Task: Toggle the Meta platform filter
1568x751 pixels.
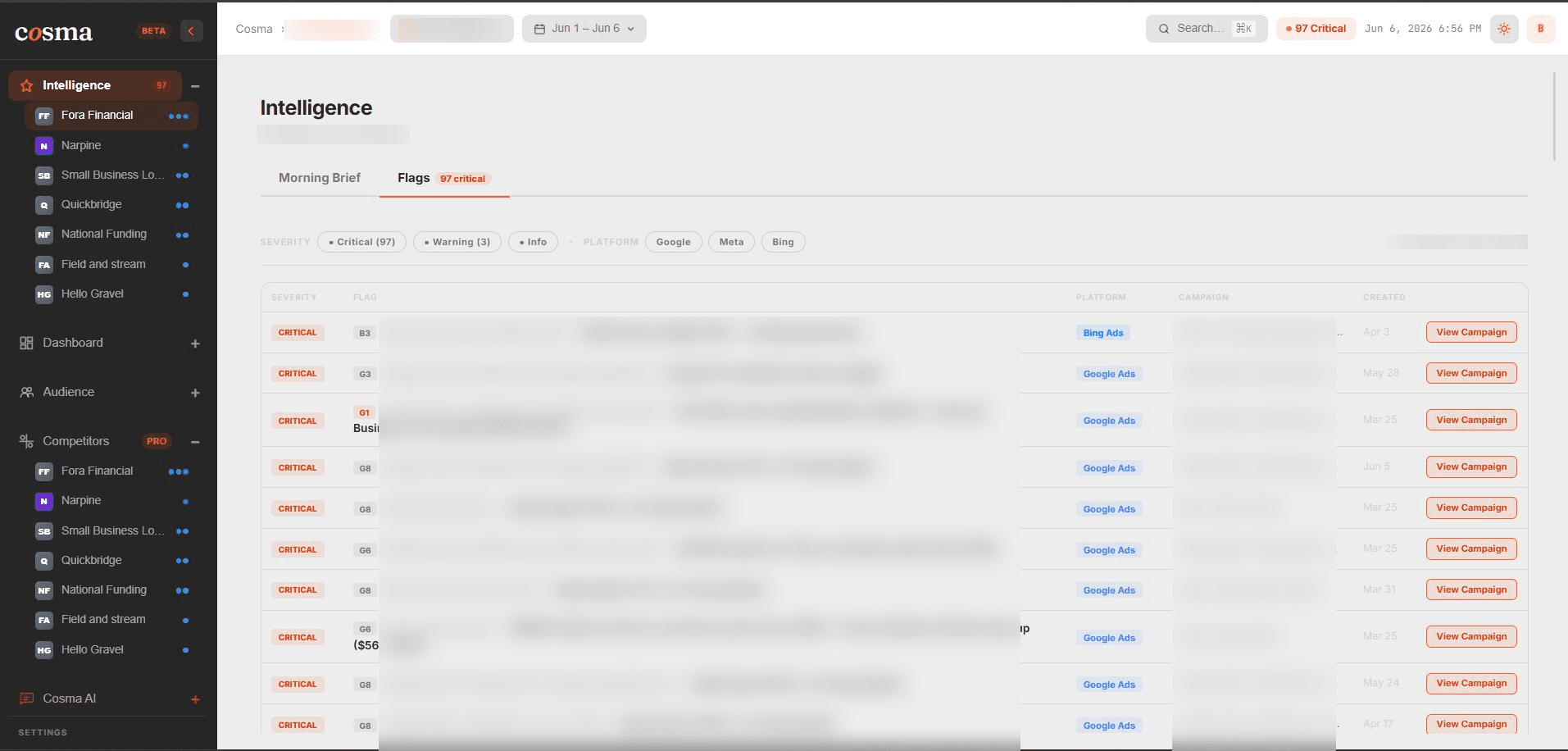Action: click(731, 242)
